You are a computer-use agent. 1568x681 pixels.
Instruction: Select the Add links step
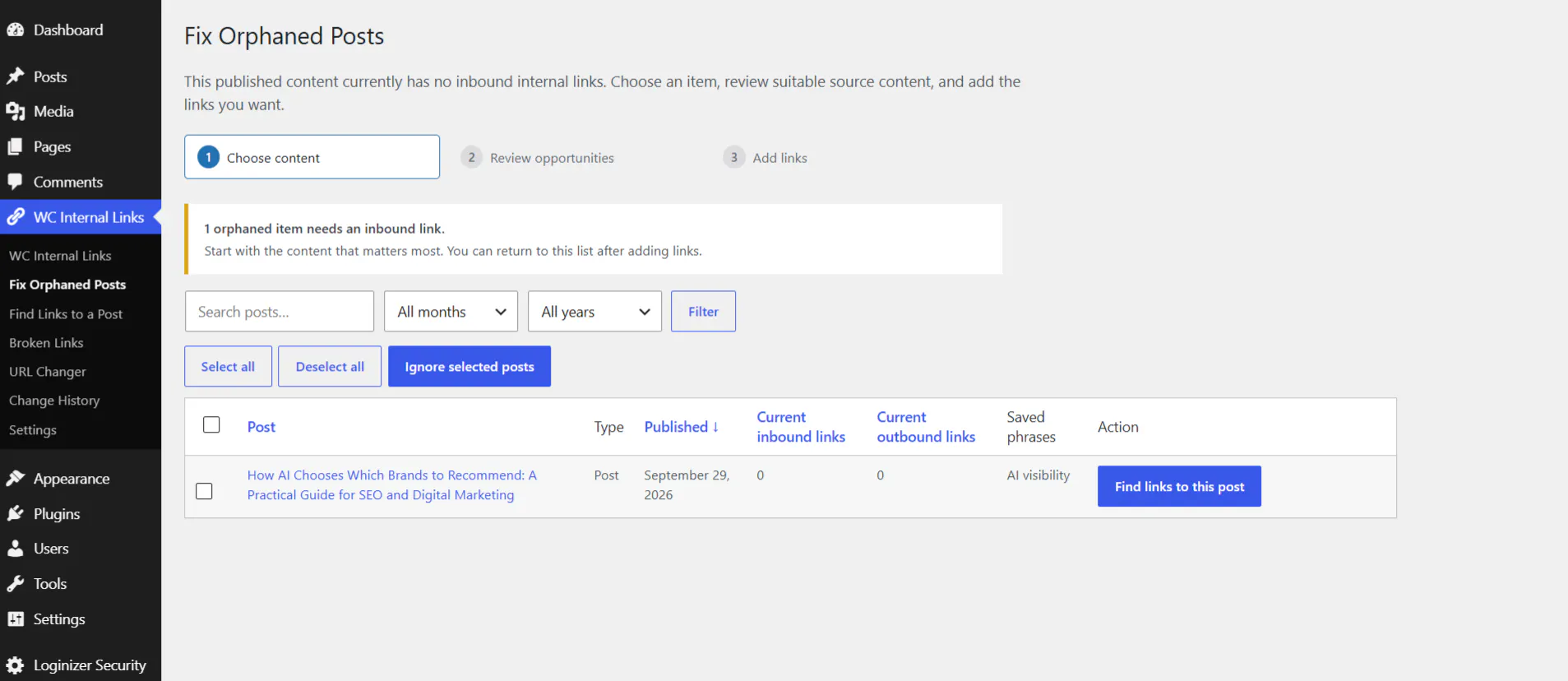click(x=765, y=157)
